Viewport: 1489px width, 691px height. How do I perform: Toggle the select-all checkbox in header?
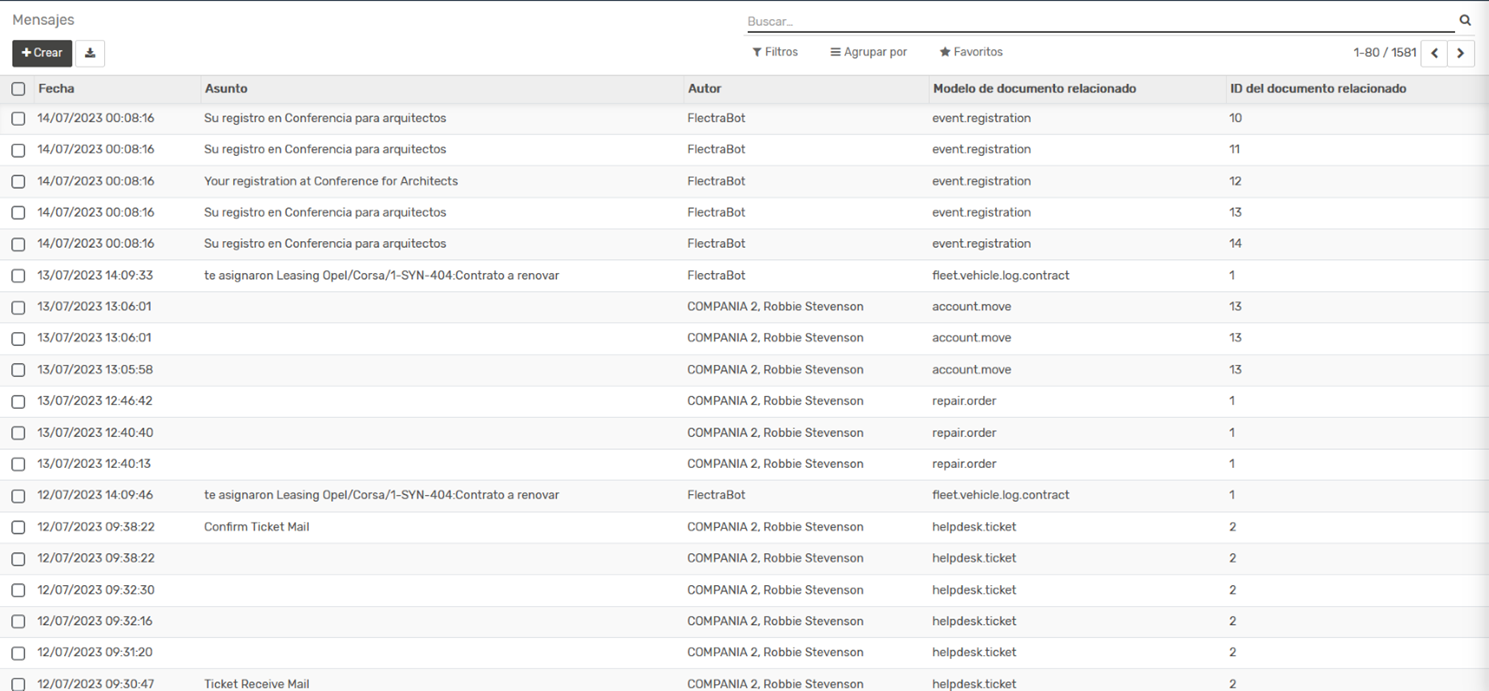click(18, 89)
